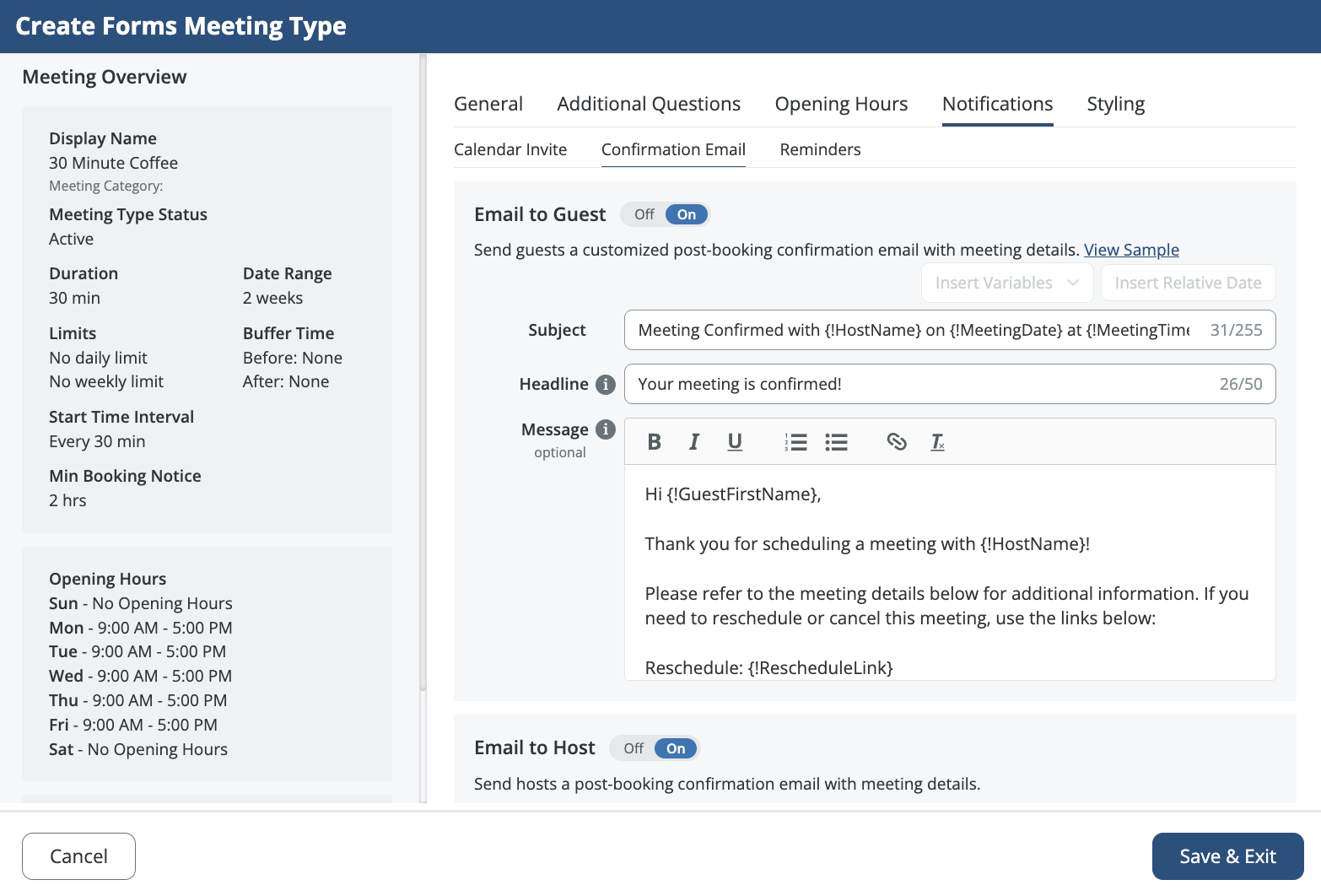This screenshot has height=896, width=1321.
Task: Click the Cancel button
Action: click(x=78, y=856)
